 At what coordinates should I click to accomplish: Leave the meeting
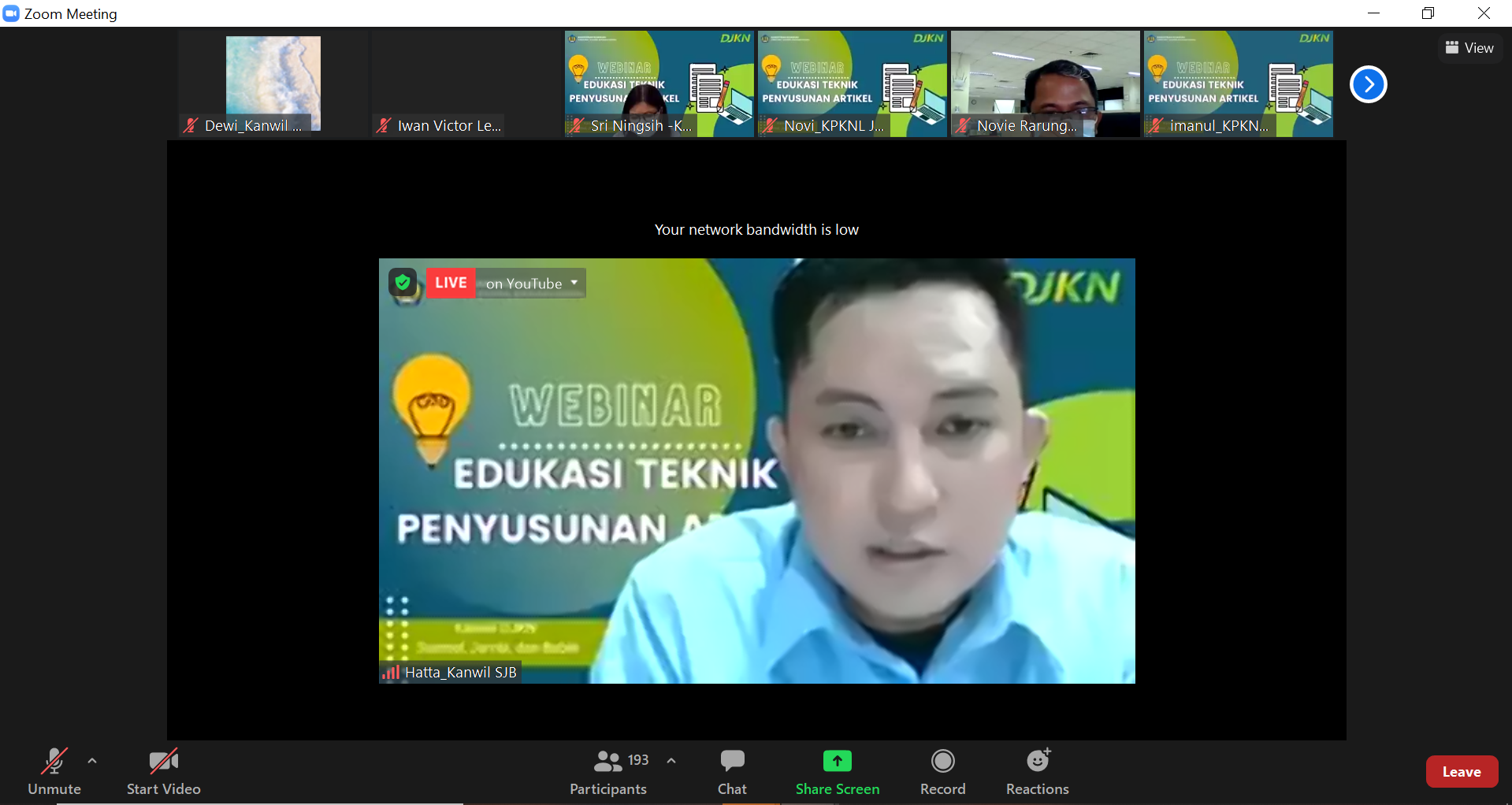coord(1461,772)
